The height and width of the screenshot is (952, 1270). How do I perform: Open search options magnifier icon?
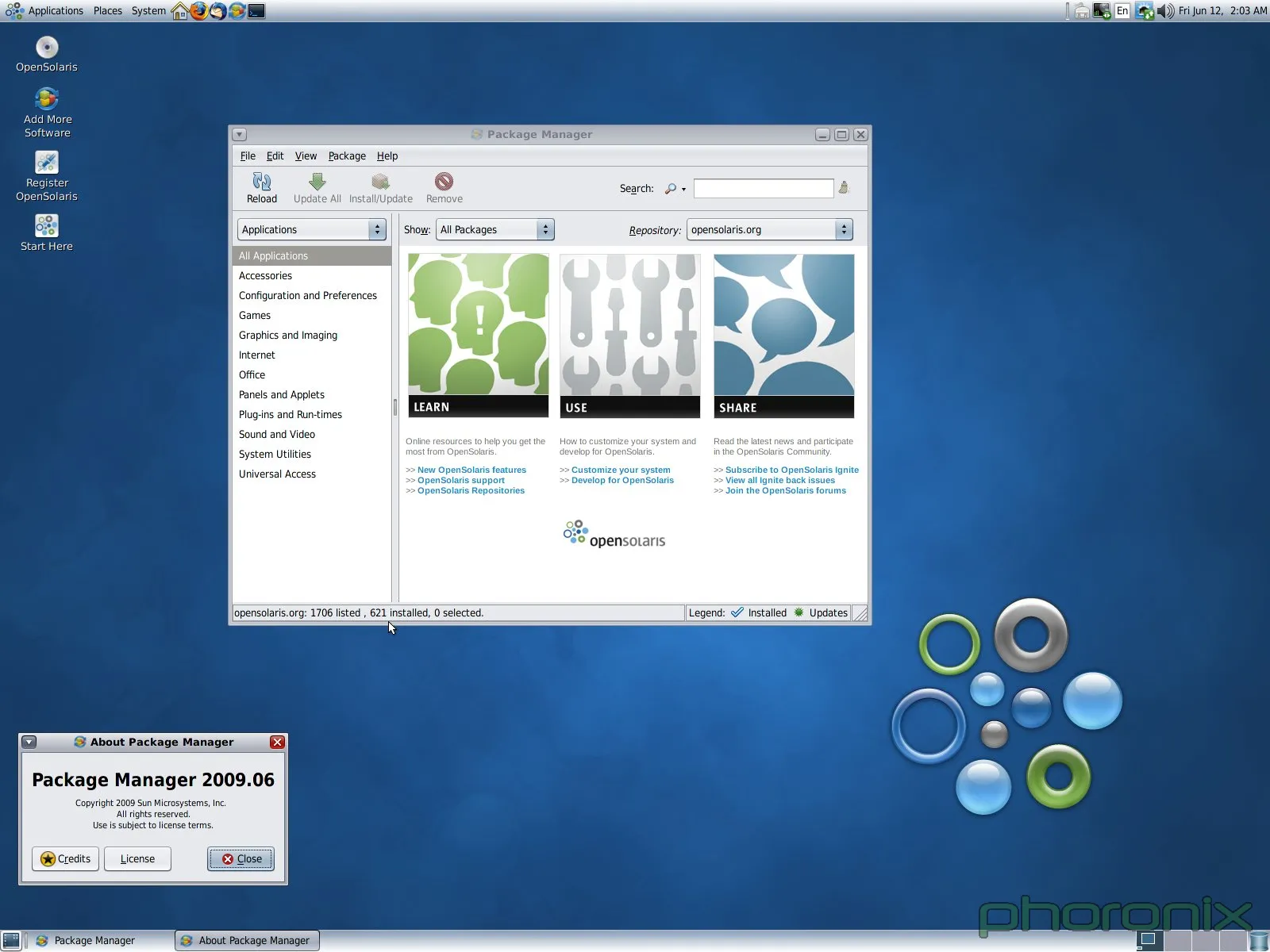click(x=675, y=189)
